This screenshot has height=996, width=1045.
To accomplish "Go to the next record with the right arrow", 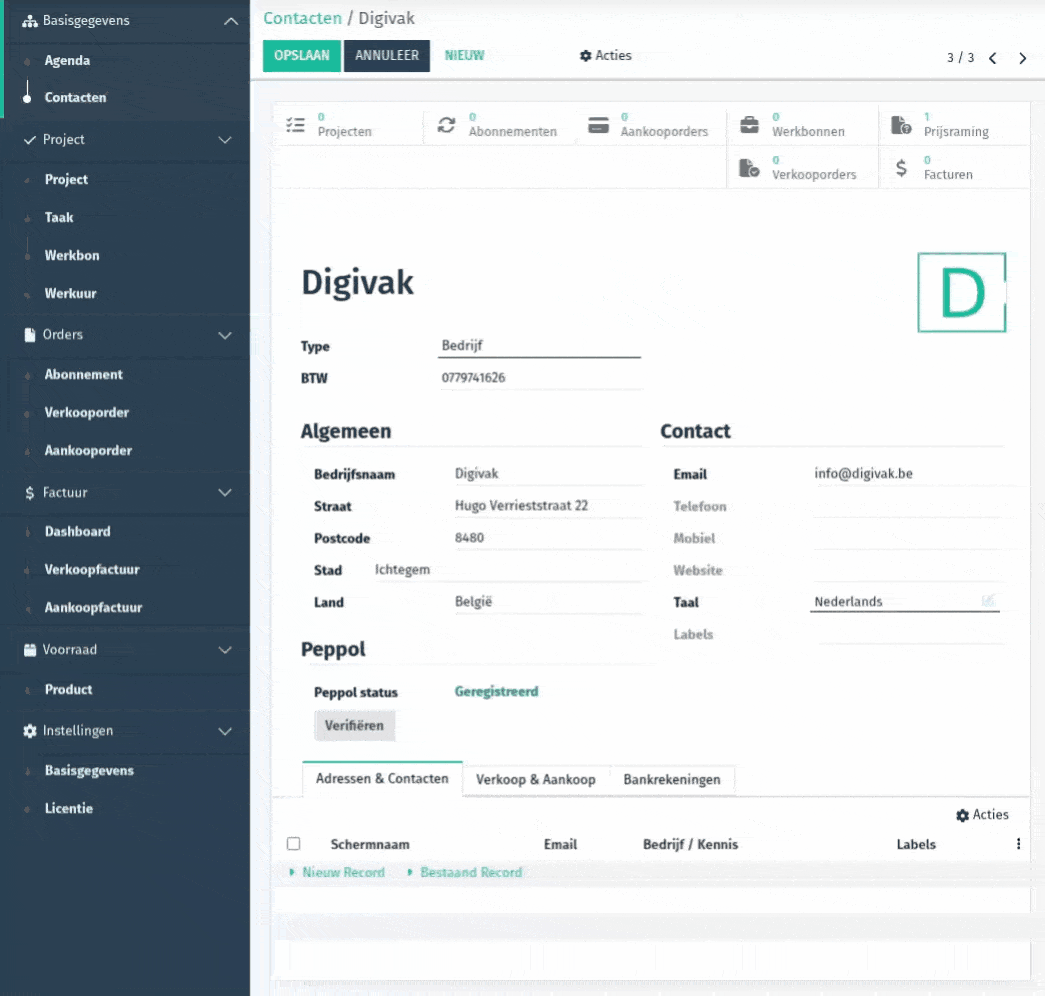I will point(1022,58).
